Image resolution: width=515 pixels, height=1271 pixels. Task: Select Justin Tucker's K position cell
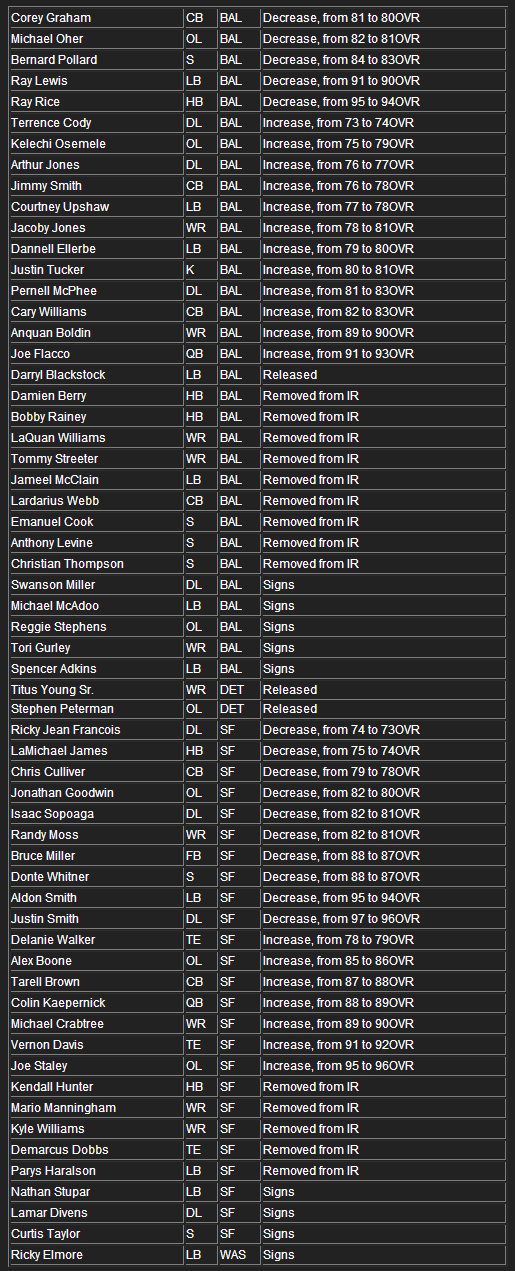click(x=199, y=270)
